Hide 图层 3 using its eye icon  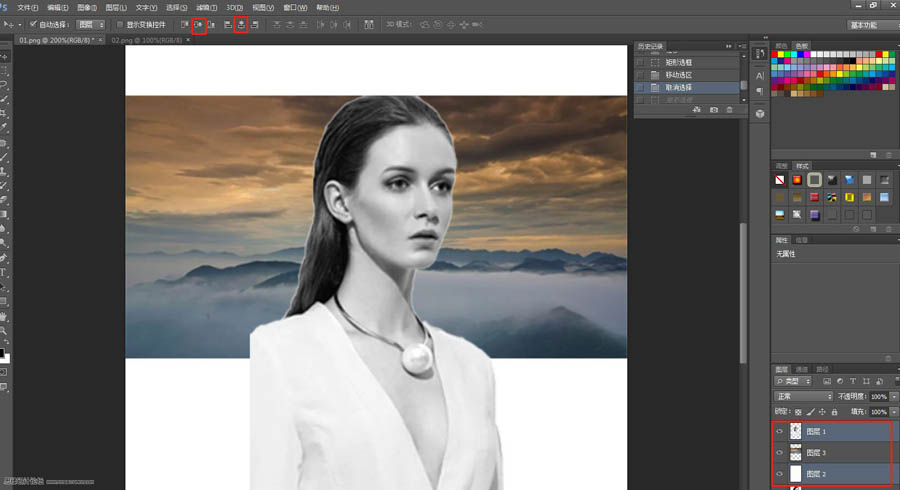779,453
